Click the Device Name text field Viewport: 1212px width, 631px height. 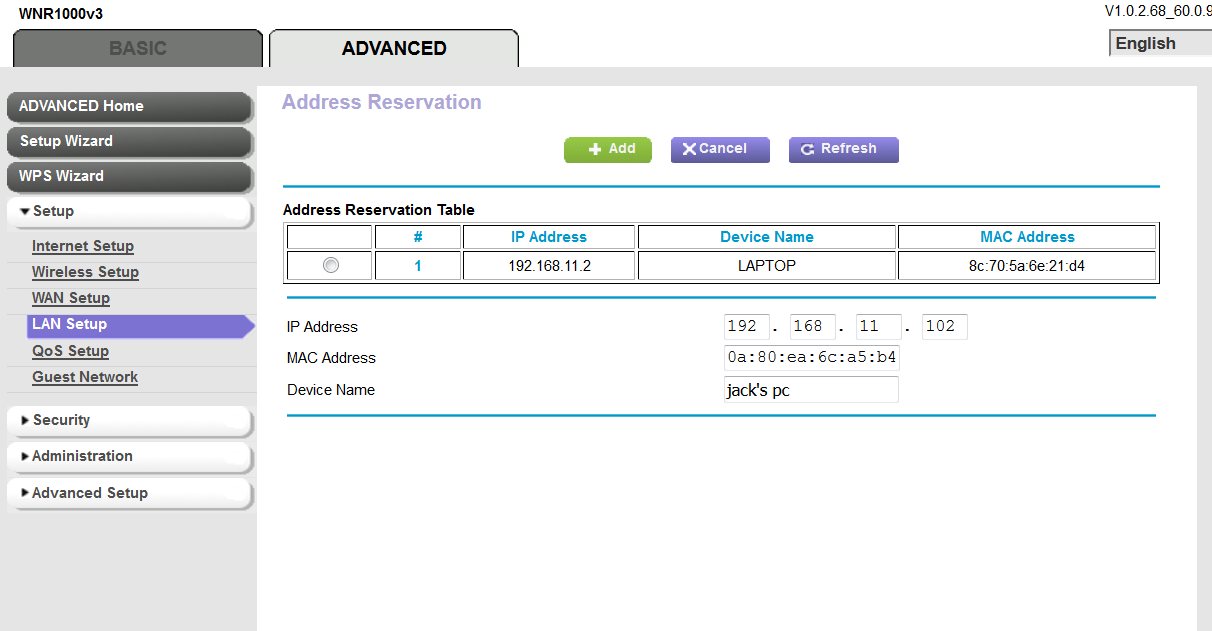[811, 390]
